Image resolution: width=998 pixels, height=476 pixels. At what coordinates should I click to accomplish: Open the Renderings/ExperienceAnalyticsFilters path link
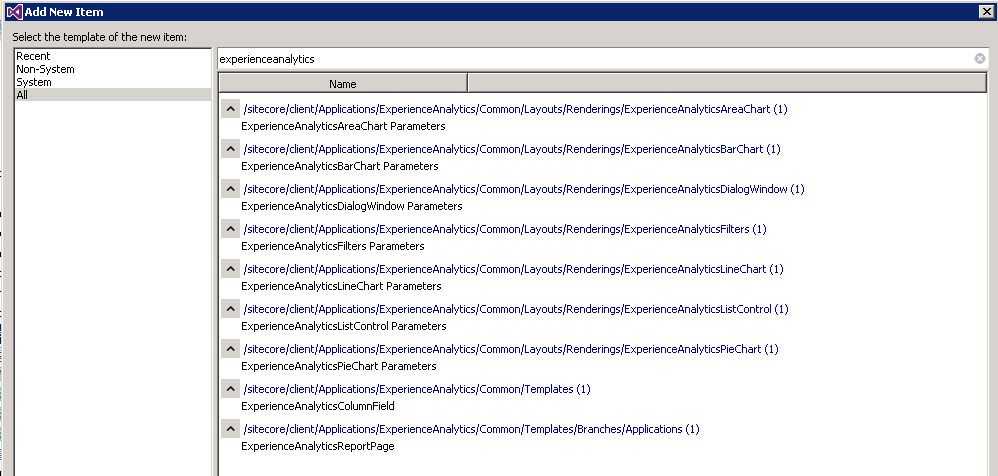pyautogui.click(x=505, y=229)
